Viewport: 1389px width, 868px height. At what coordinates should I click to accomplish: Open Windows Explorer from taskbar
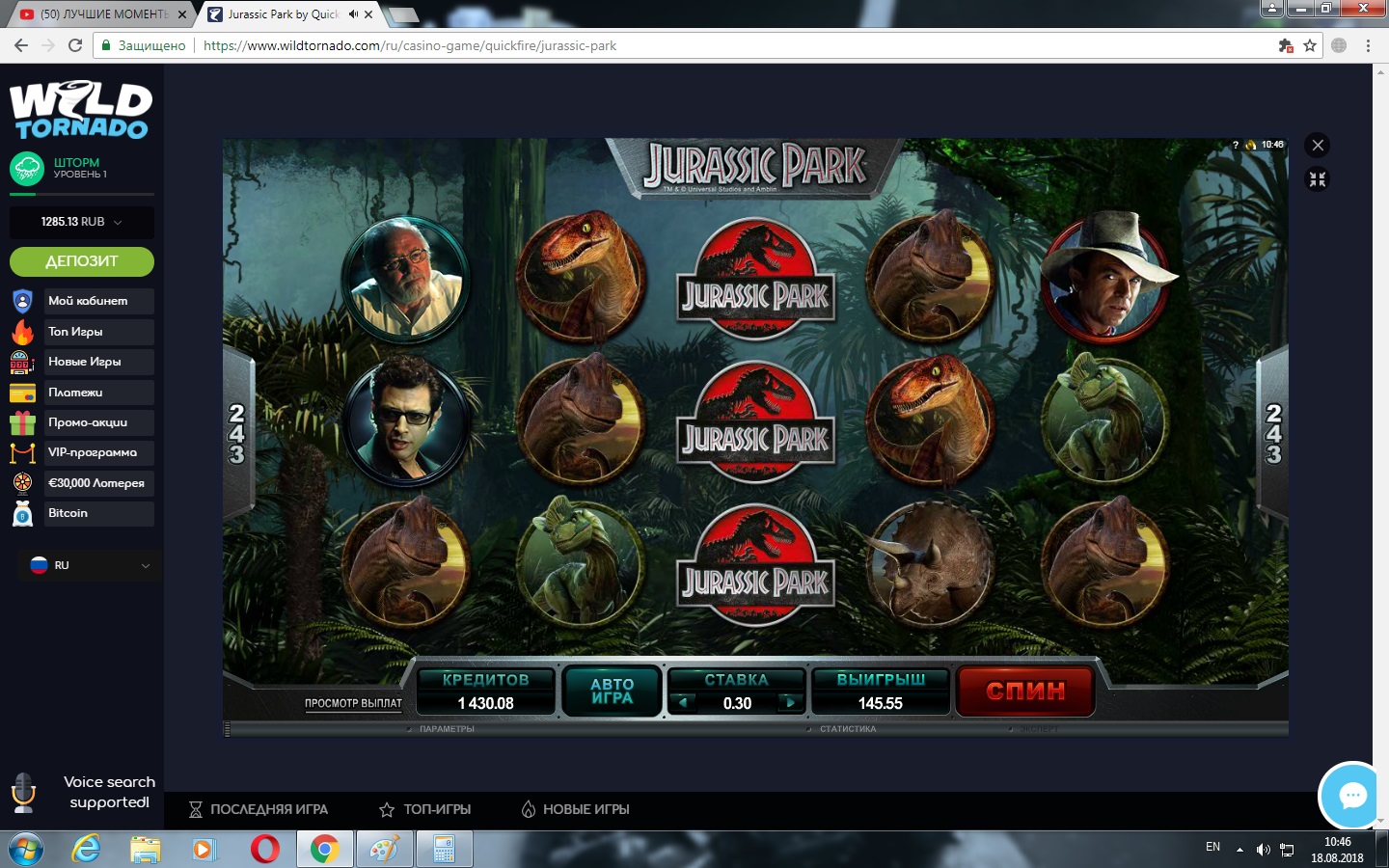coord(146,850)
